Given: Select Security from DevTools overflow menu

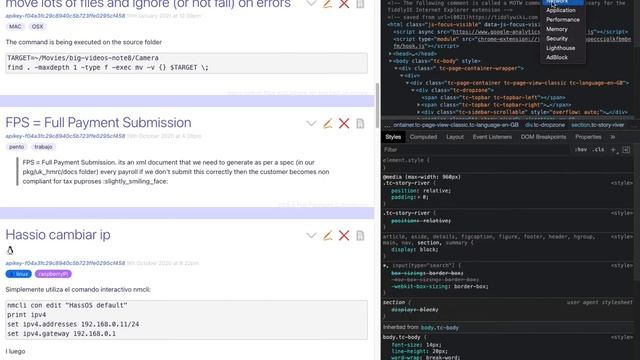Looking at the screenshot, I should pos(557,38).
